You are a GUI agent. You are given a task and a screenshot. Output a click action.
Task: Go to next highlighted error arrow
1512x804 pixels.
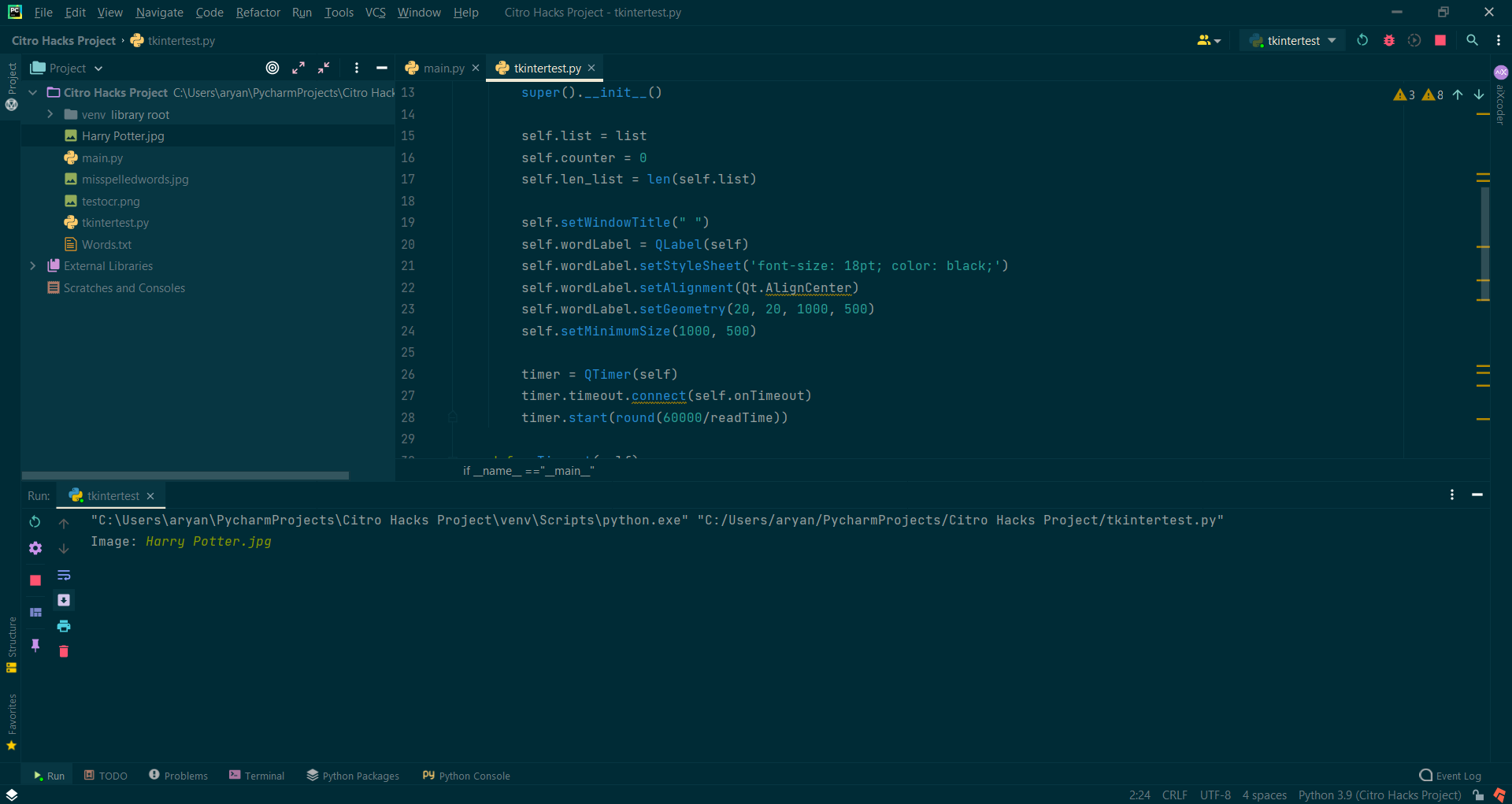1479,94
